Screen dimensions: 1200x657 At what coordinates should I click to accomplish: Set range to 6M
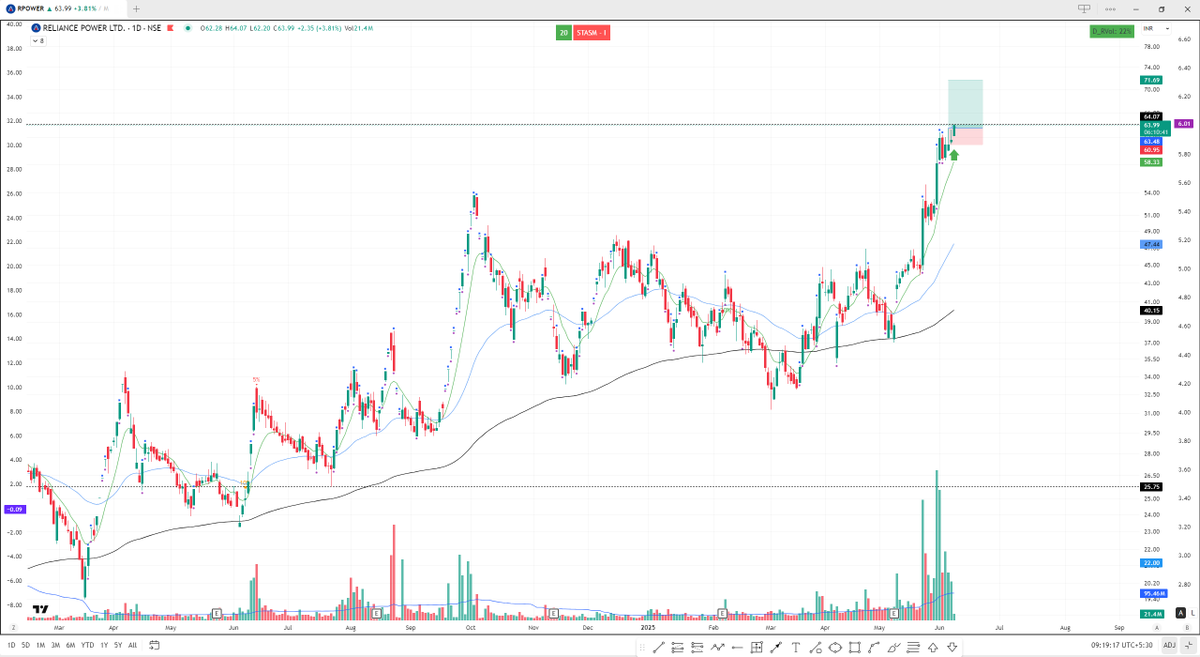[x=71, y=645]
